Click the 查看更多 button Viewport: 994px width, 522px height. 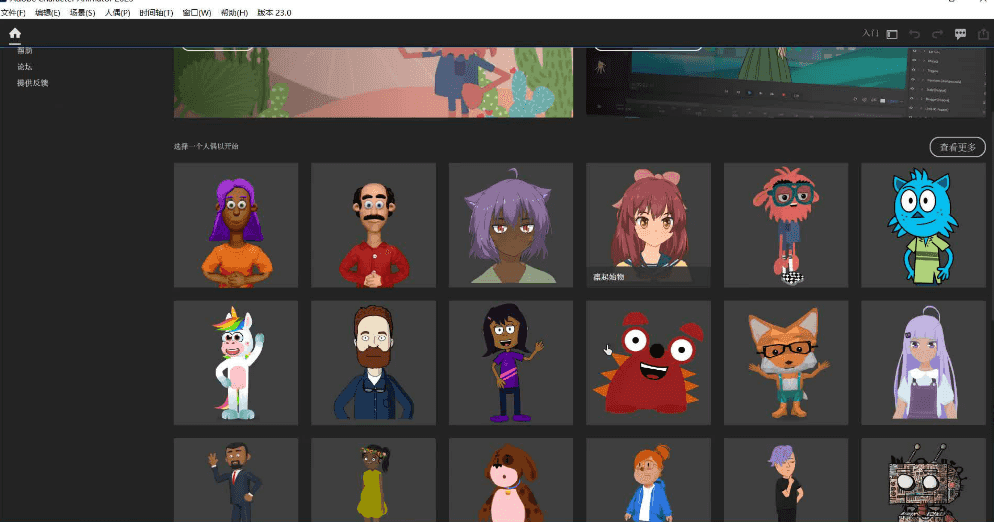click(x=957, y=147)
